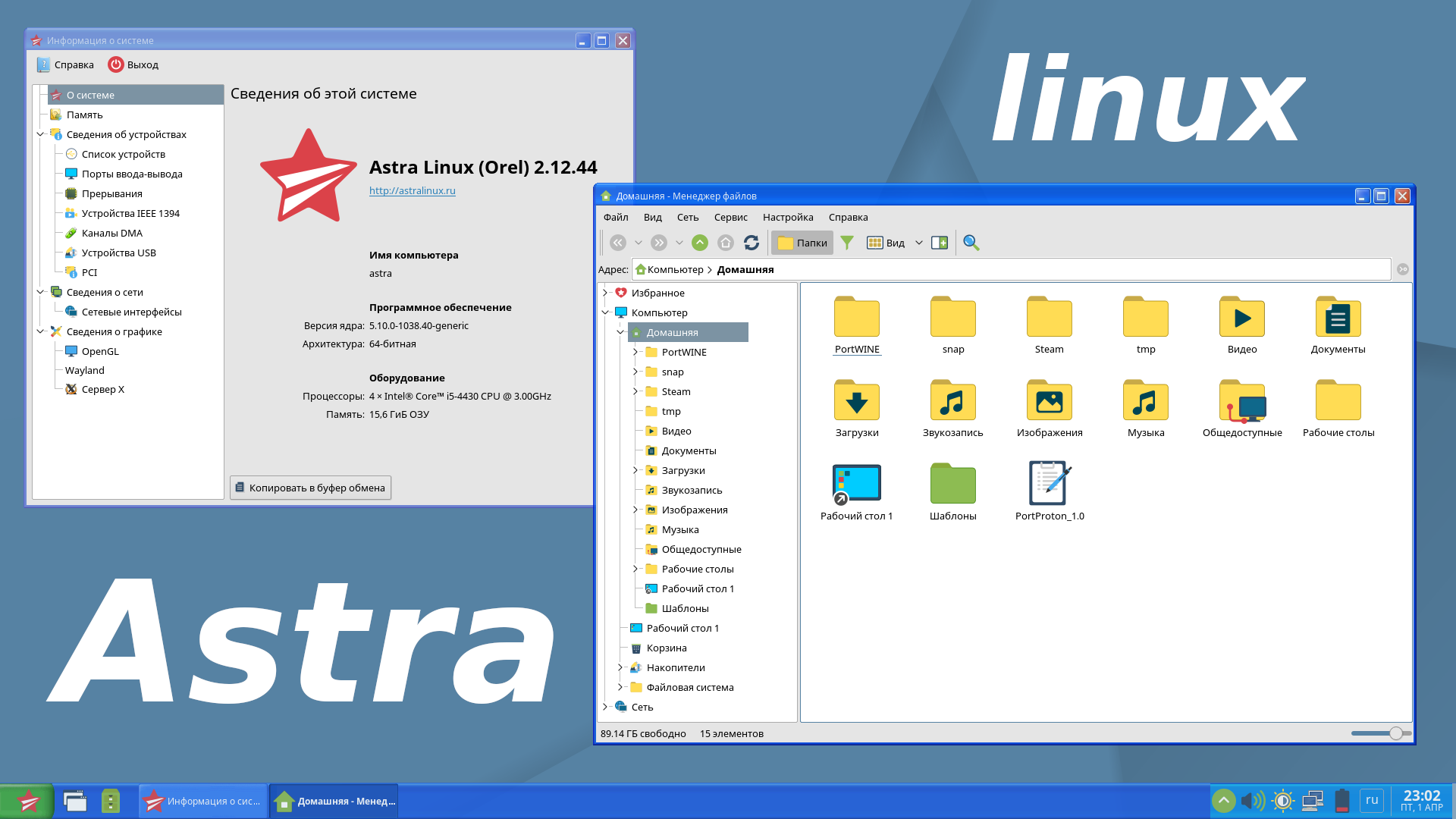
Task: Click the home icon in the toolbar
Action: (725, 243)
